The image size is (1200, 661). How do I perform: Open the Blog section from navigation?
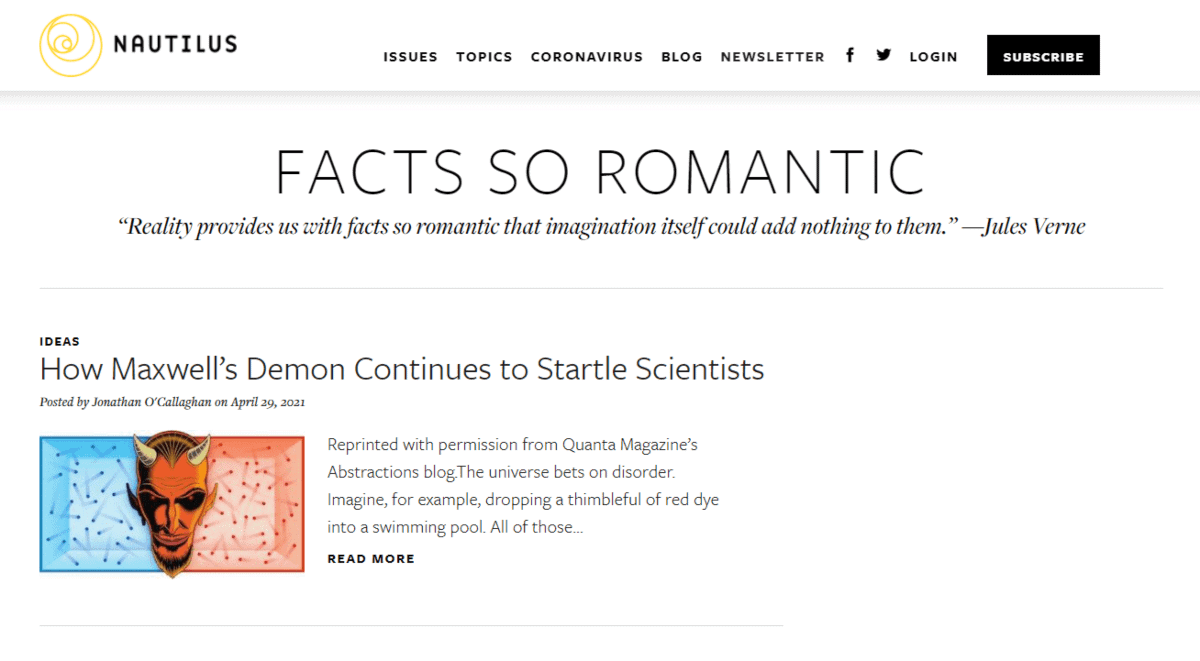point(682,57)
